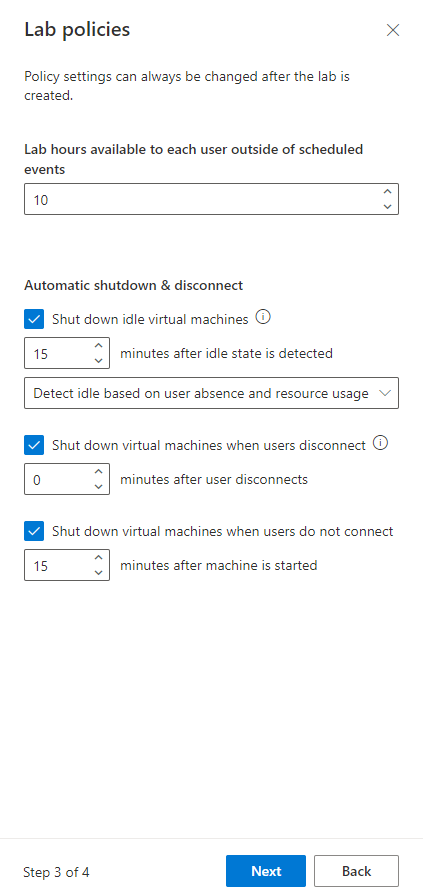Go Back to previous step
The height and width of the screenshot is (895, 423).
(x=356, y=871)
